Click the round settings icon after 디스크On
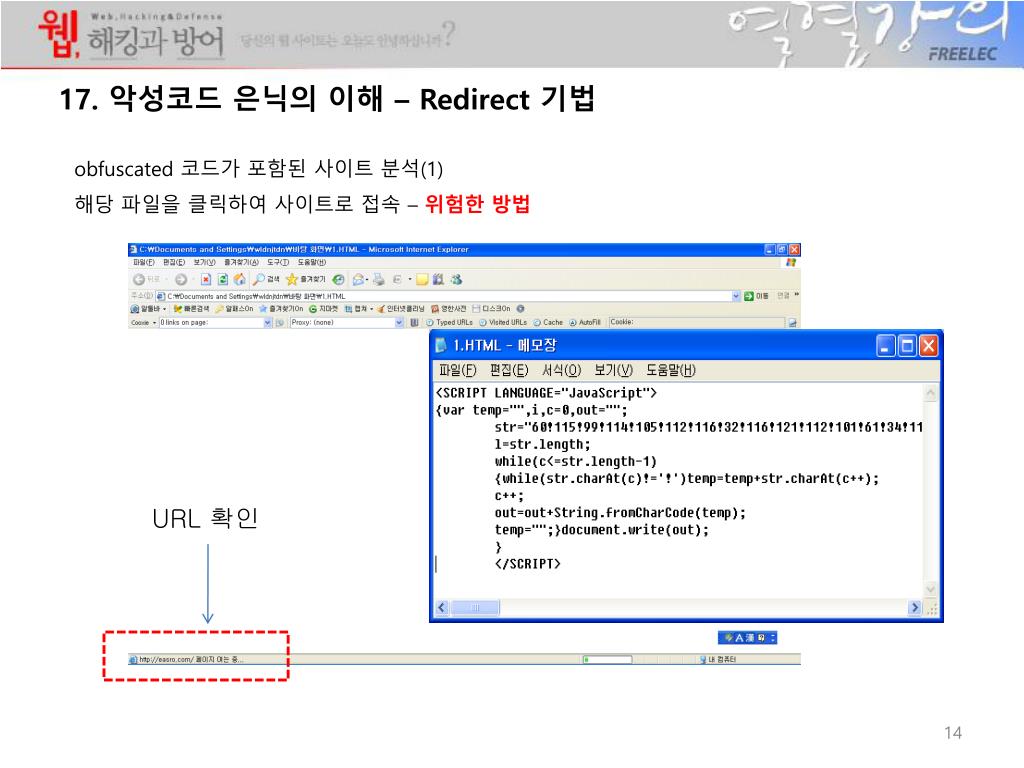This screenshot has width=1024, height=768. point(520,308)
